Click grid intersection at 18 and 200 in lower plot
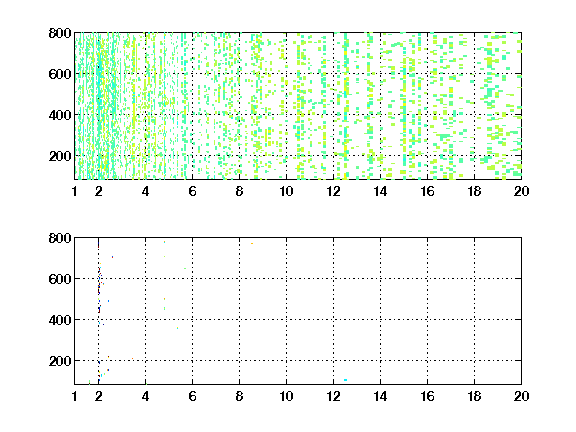 pyautogui.click(x=474, y=361)
